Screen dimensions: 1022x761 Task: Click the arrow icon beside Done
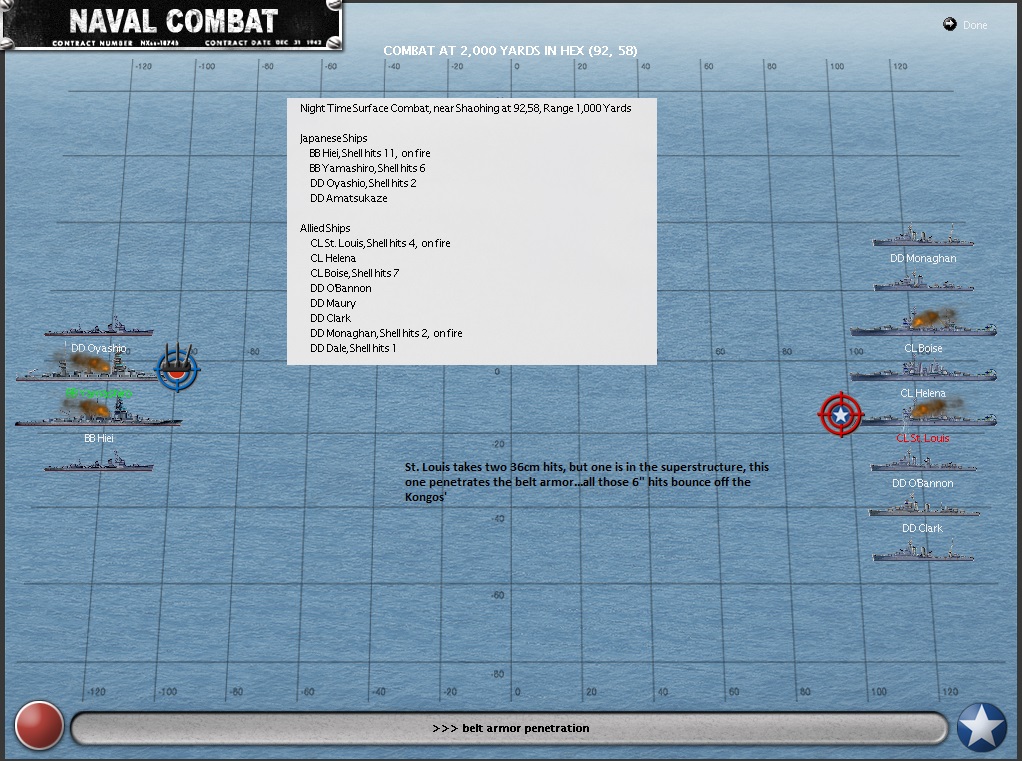click(x=950, y=25)
